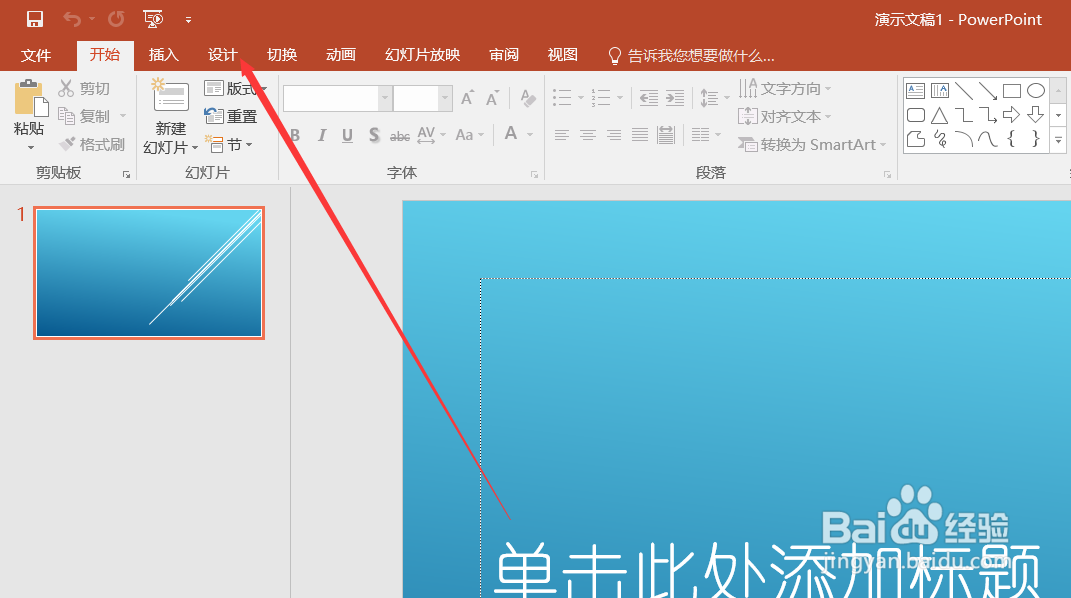The image size is (1071, 598).
Task: Open font color dropdown arrow
Action: coord(530,135)
